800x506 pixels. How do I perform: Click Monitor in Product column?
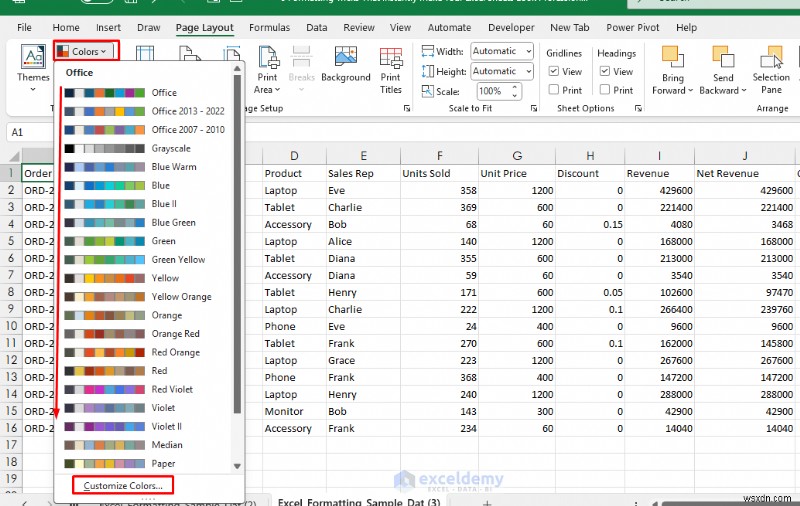294,411
